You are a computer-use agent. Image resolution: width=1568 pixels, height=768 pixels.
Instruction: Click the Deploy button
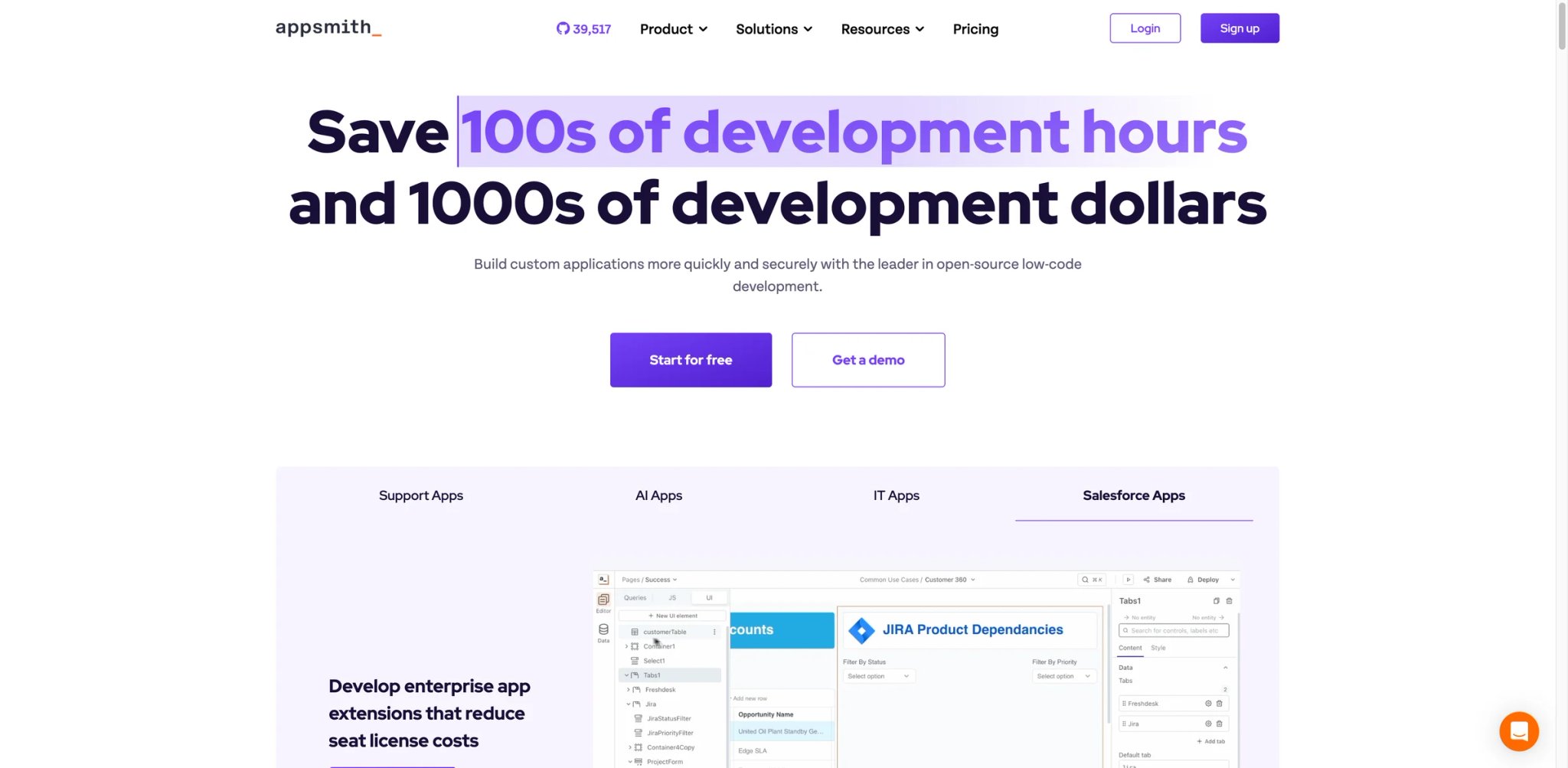1203,580
